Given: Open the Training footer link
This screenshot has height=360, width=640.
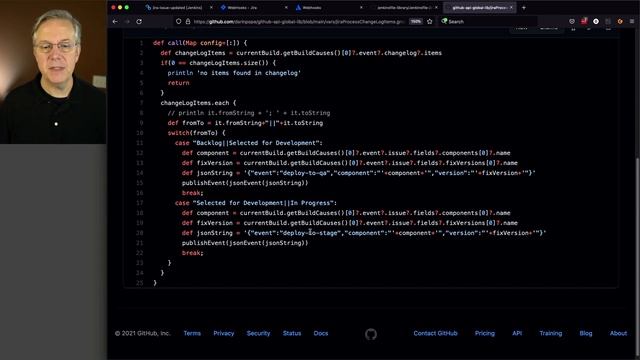Looking at the screenshot, I should (x=551, y=333).
